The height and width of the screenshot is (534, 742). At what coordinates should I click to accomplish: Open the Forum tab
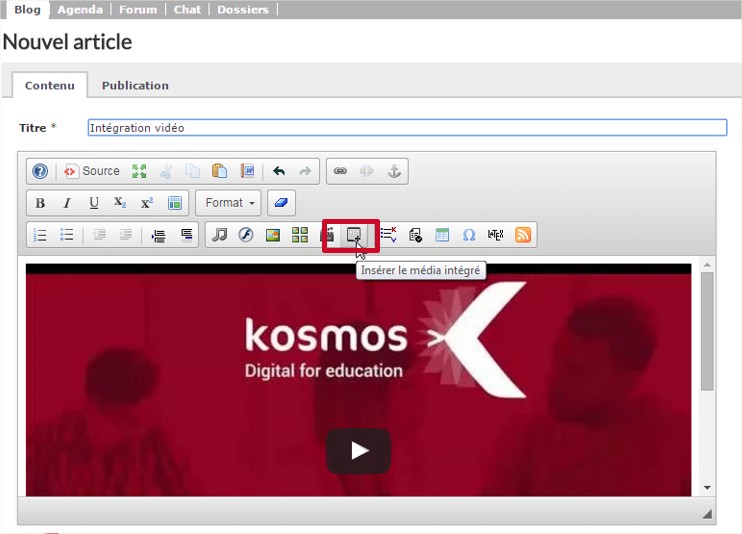(138, 9)
